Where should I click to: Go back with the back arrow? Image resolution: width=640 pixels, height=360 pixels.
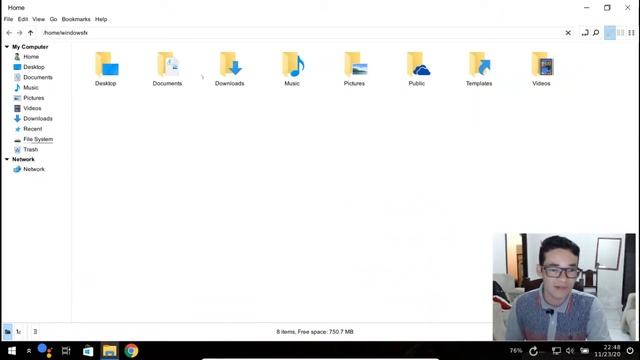[x=9, y=33]
